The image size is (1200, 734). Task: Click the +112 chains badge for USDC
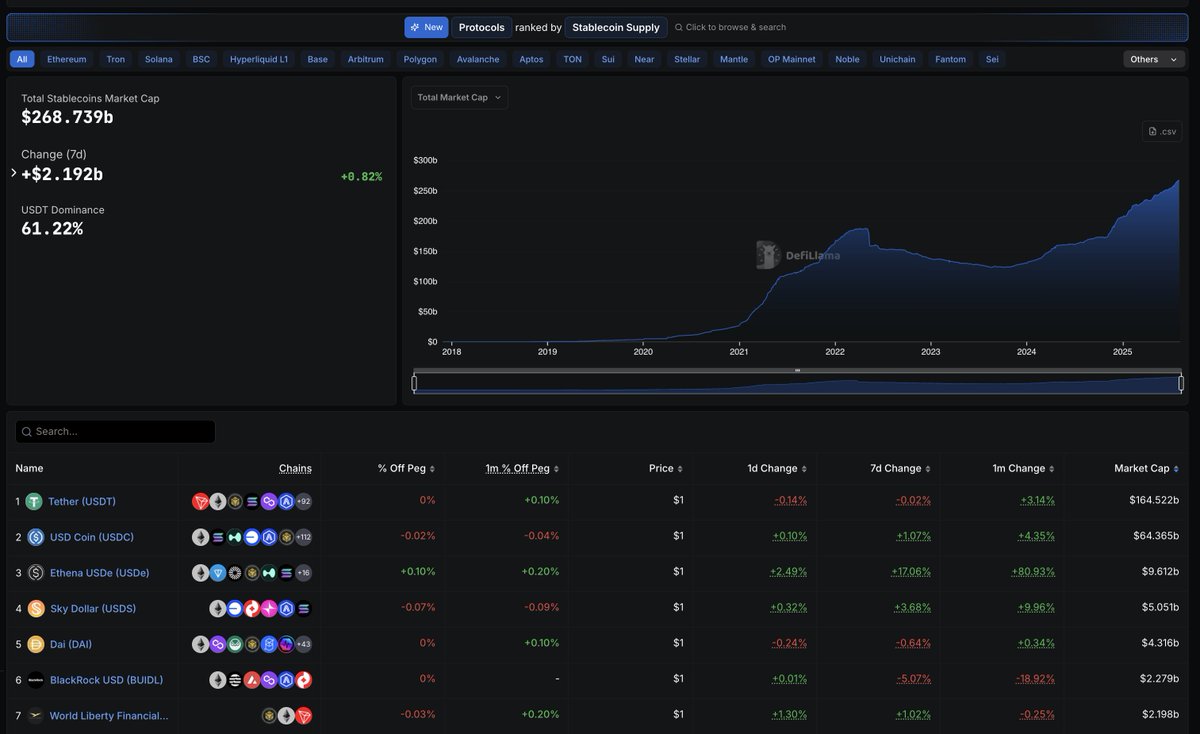(x=303, y=537)
